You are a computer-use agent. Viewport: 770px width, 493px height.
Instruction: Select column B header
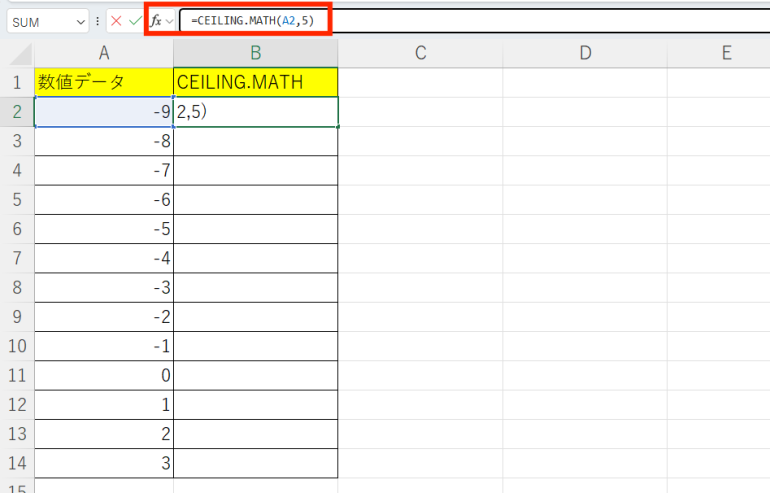pyautogui.click(x=256, y=53)
